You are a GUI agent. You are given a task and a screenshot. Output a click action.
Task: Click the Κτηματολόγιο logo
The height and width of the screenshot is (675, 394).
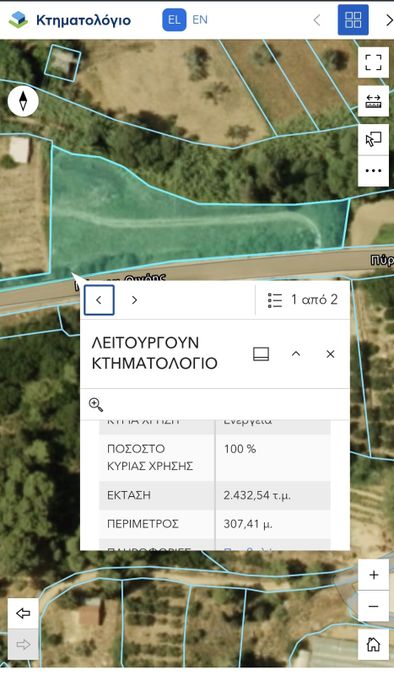70,20
